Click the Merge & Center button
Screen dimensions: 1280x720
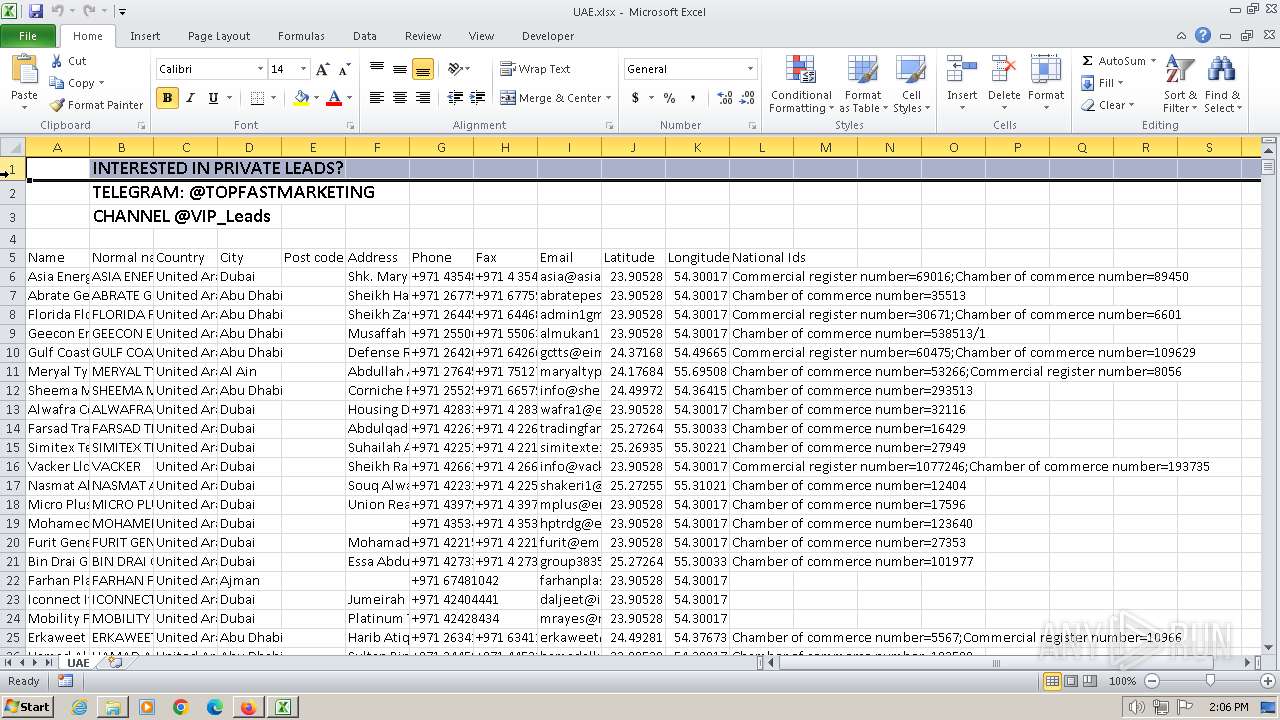point(551,98)
